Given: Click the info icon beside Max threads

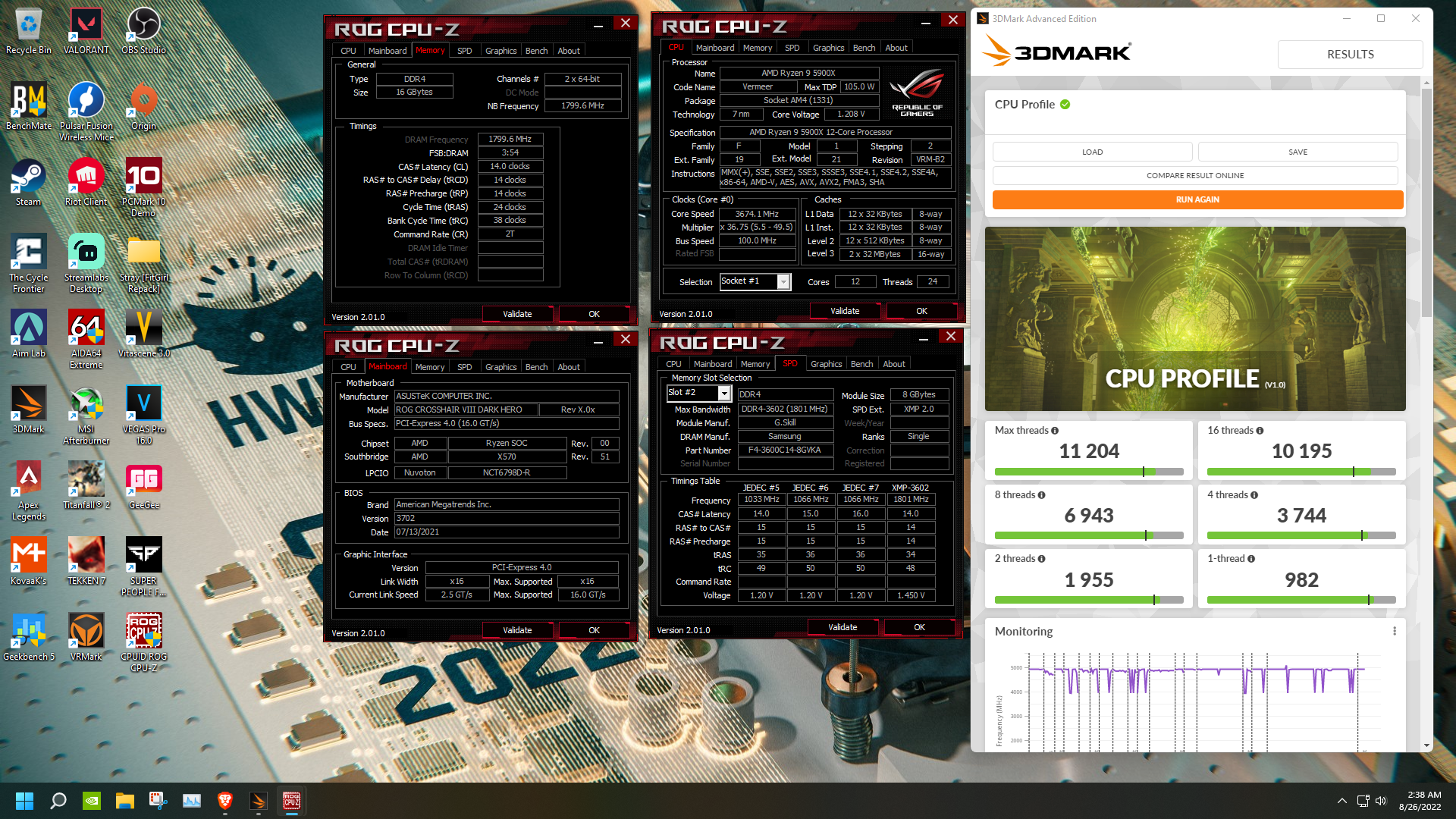Looking at the screenshot, I should click(x=1055, y=431).
